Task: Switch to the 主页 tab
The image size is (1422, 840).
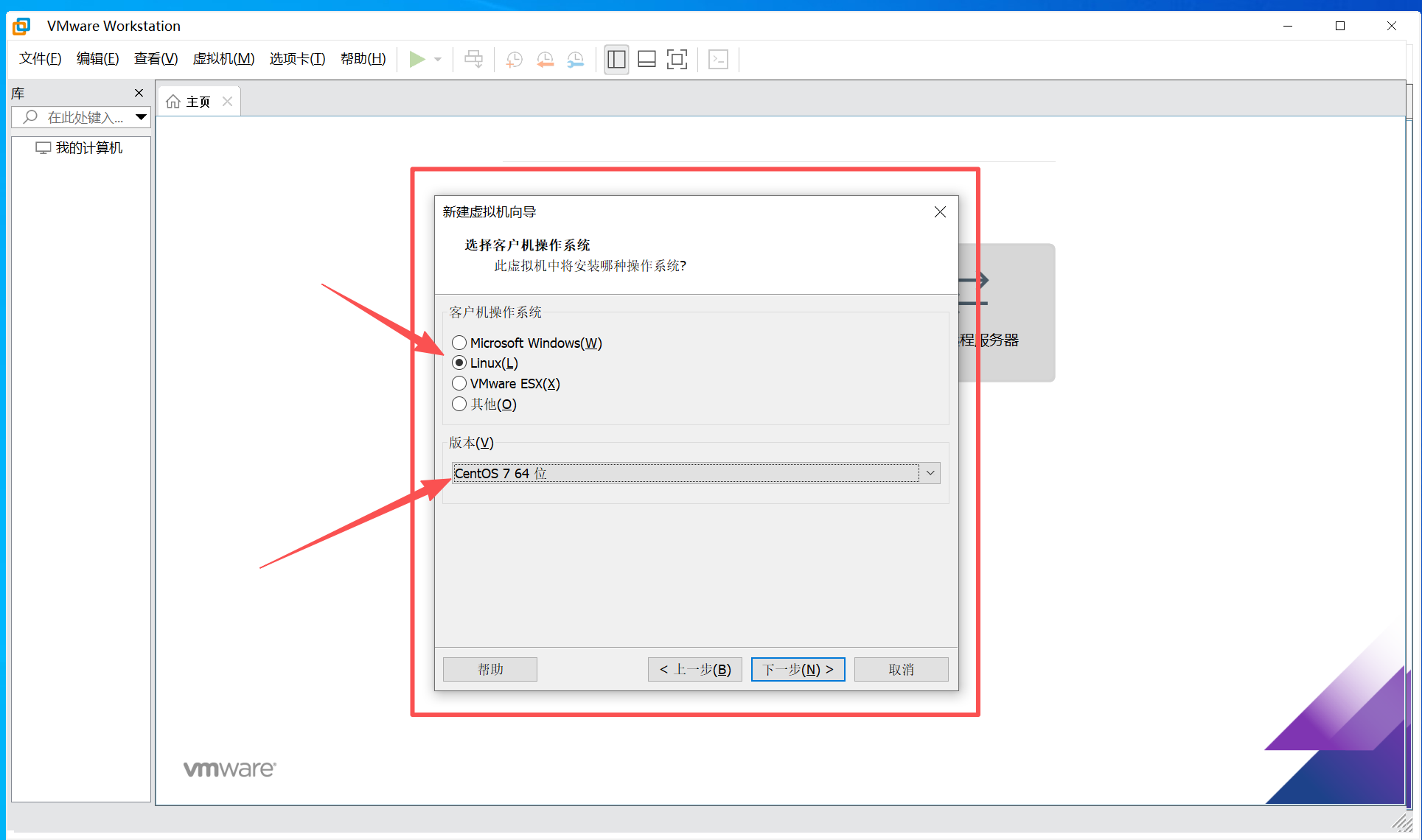Action: click(198, 102)
